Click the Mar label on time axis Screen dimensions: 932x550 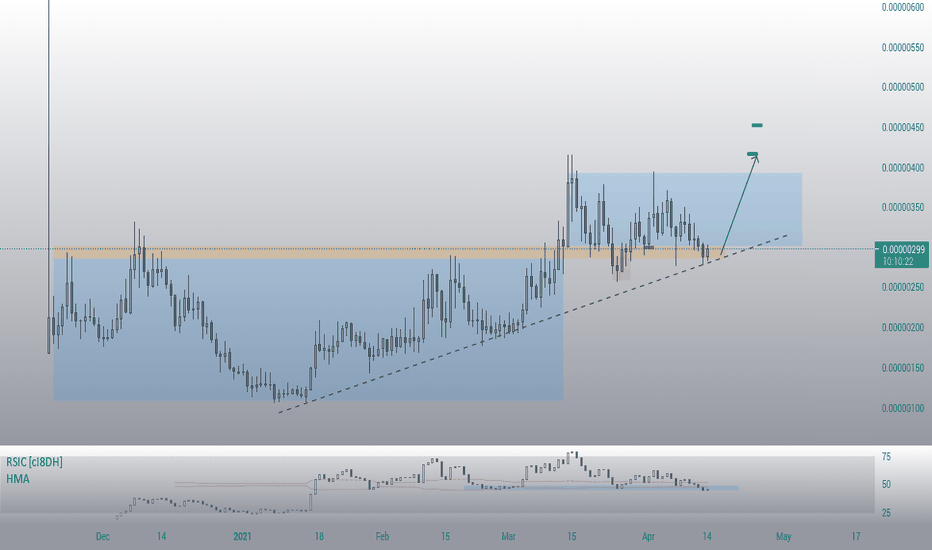508,536
